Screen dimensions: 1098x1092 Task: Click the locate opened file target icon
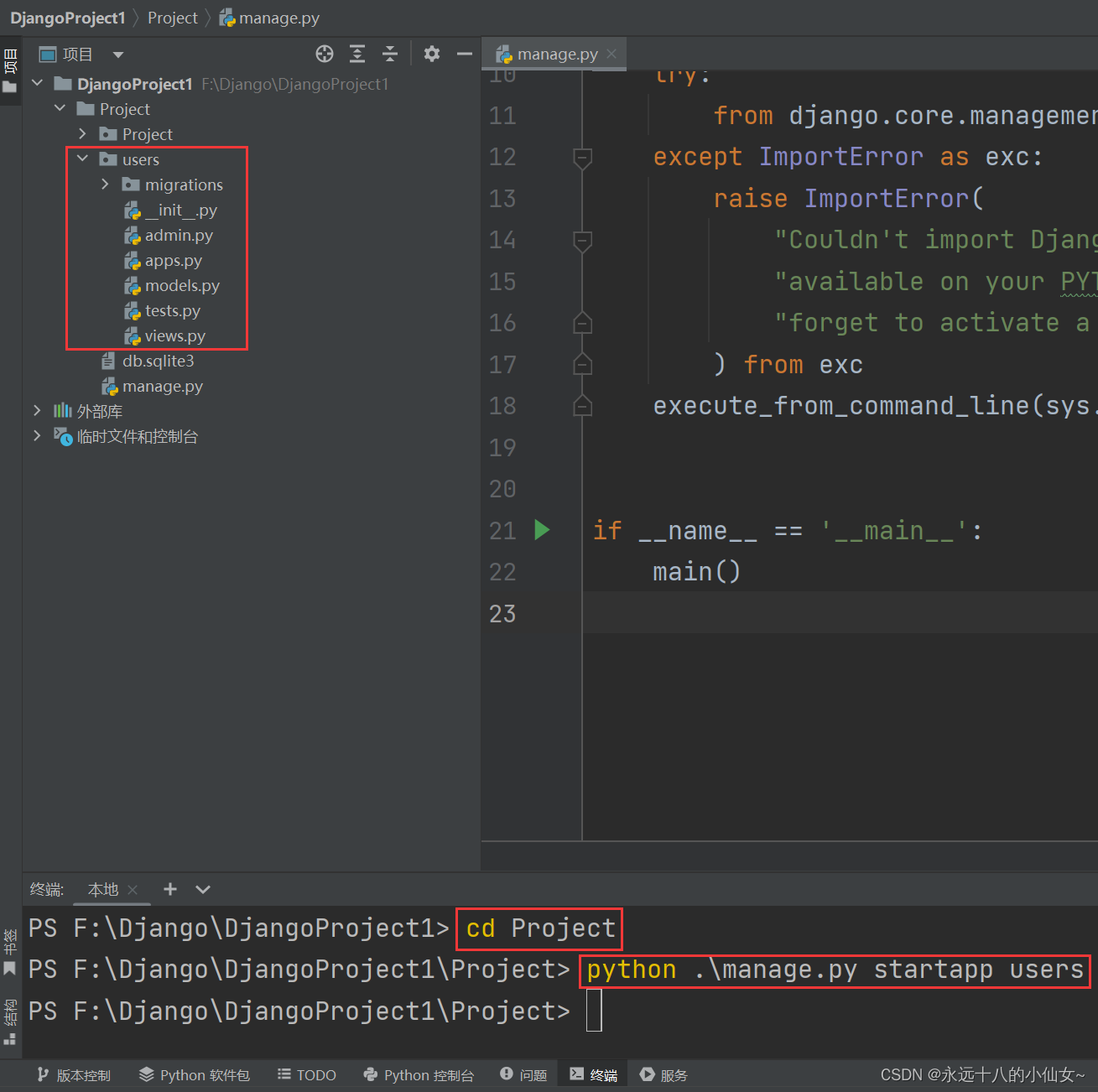(x=325, y=55)
